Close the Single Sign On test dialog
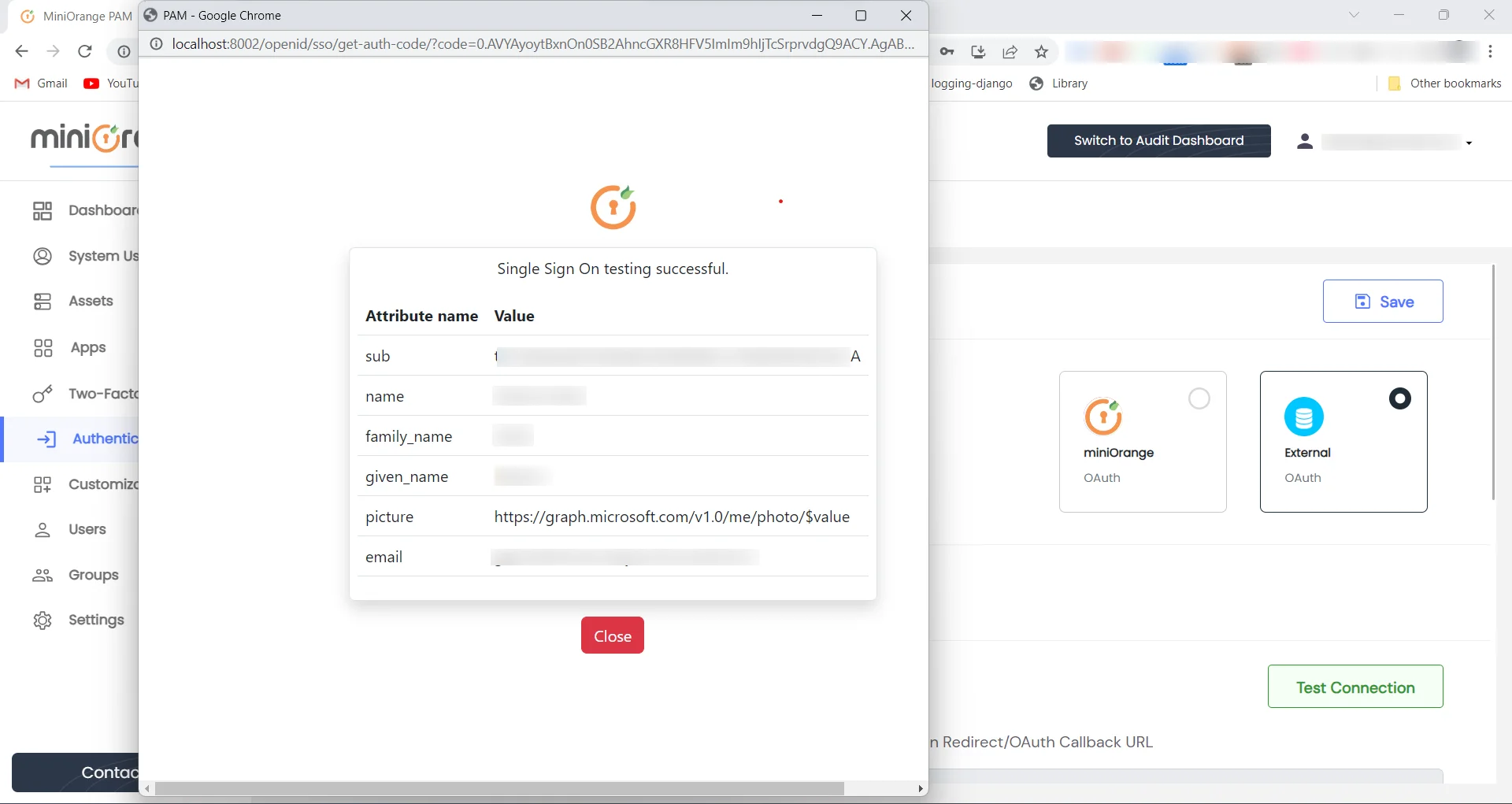 [613, 635]
